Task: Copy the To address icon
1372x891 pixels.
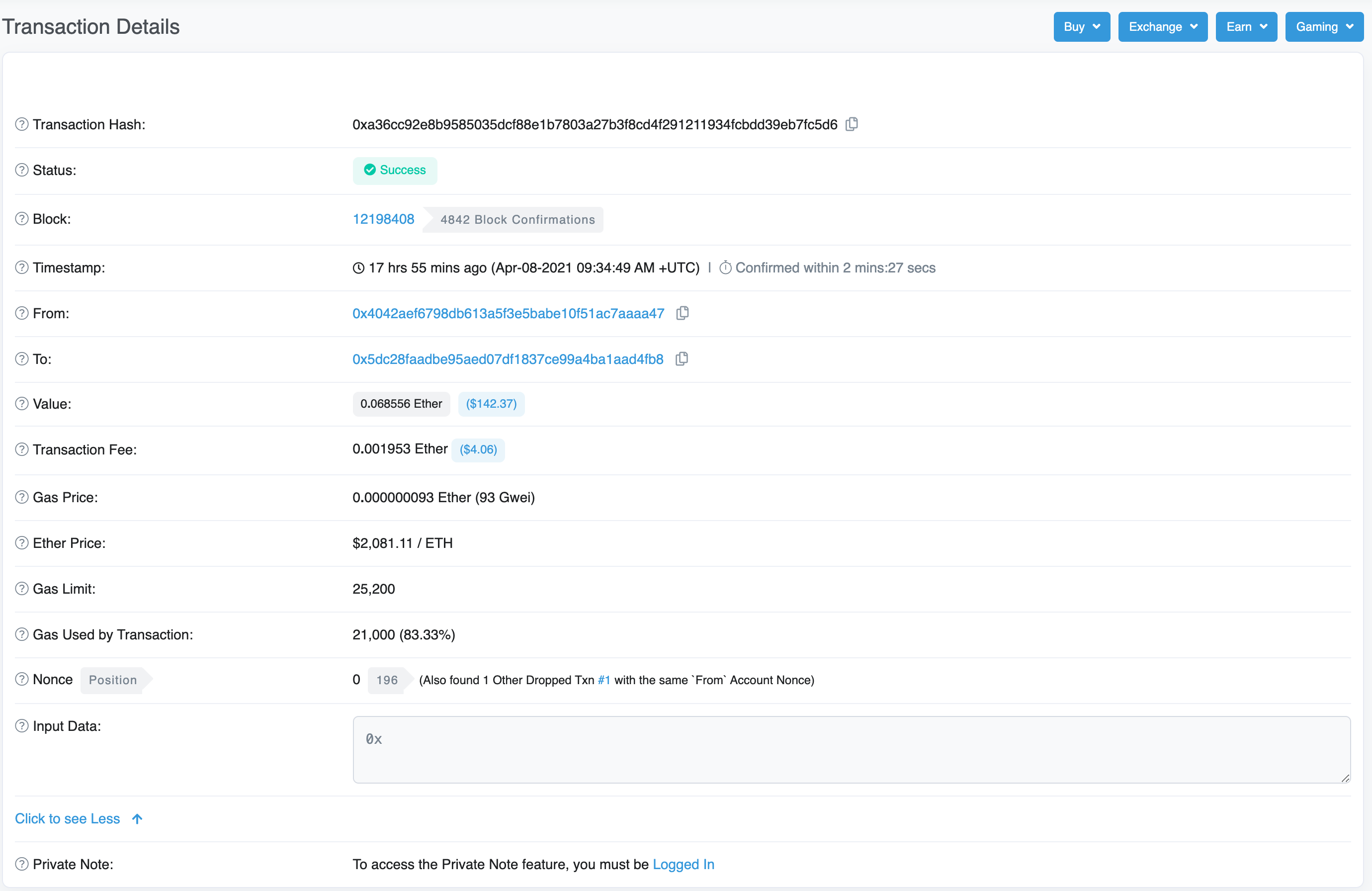Action: (682, 358)
